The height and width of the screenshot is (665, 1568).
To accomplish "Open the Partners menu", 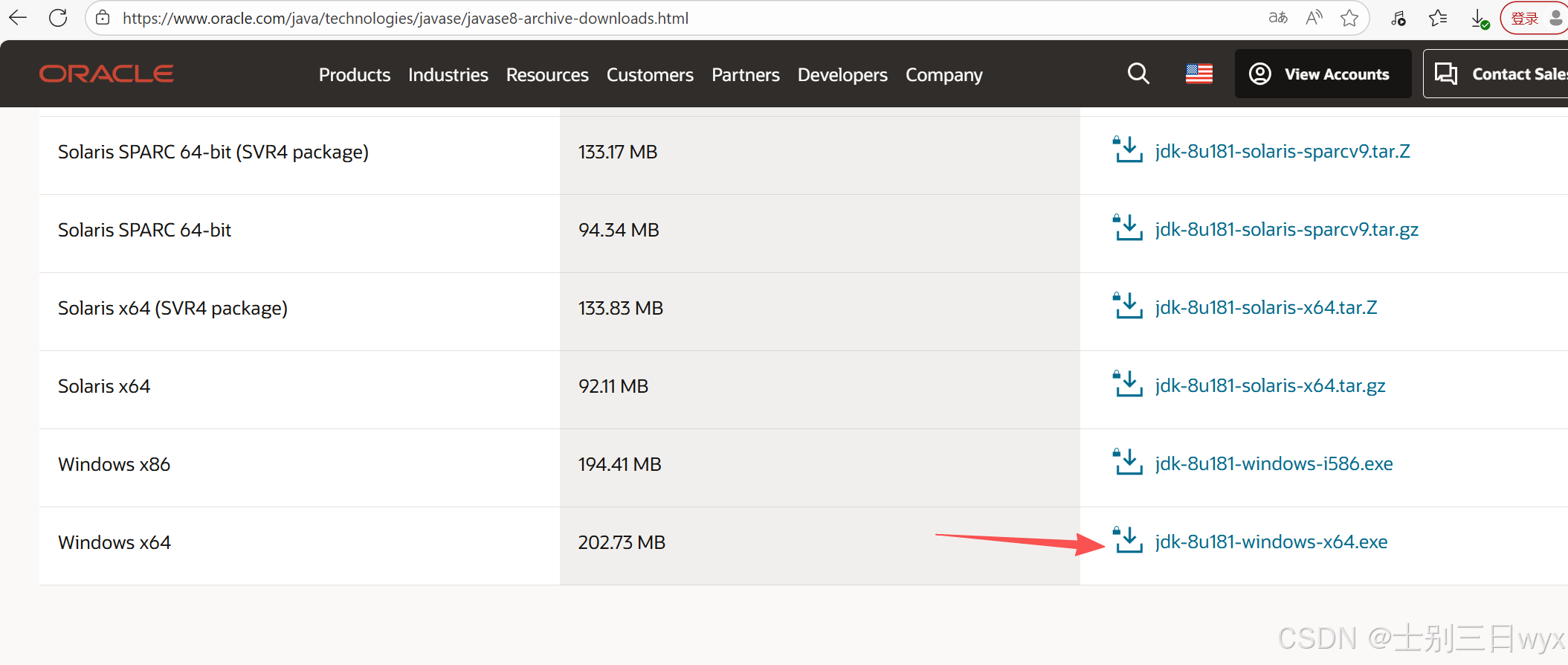I will [x=746, y=74].
